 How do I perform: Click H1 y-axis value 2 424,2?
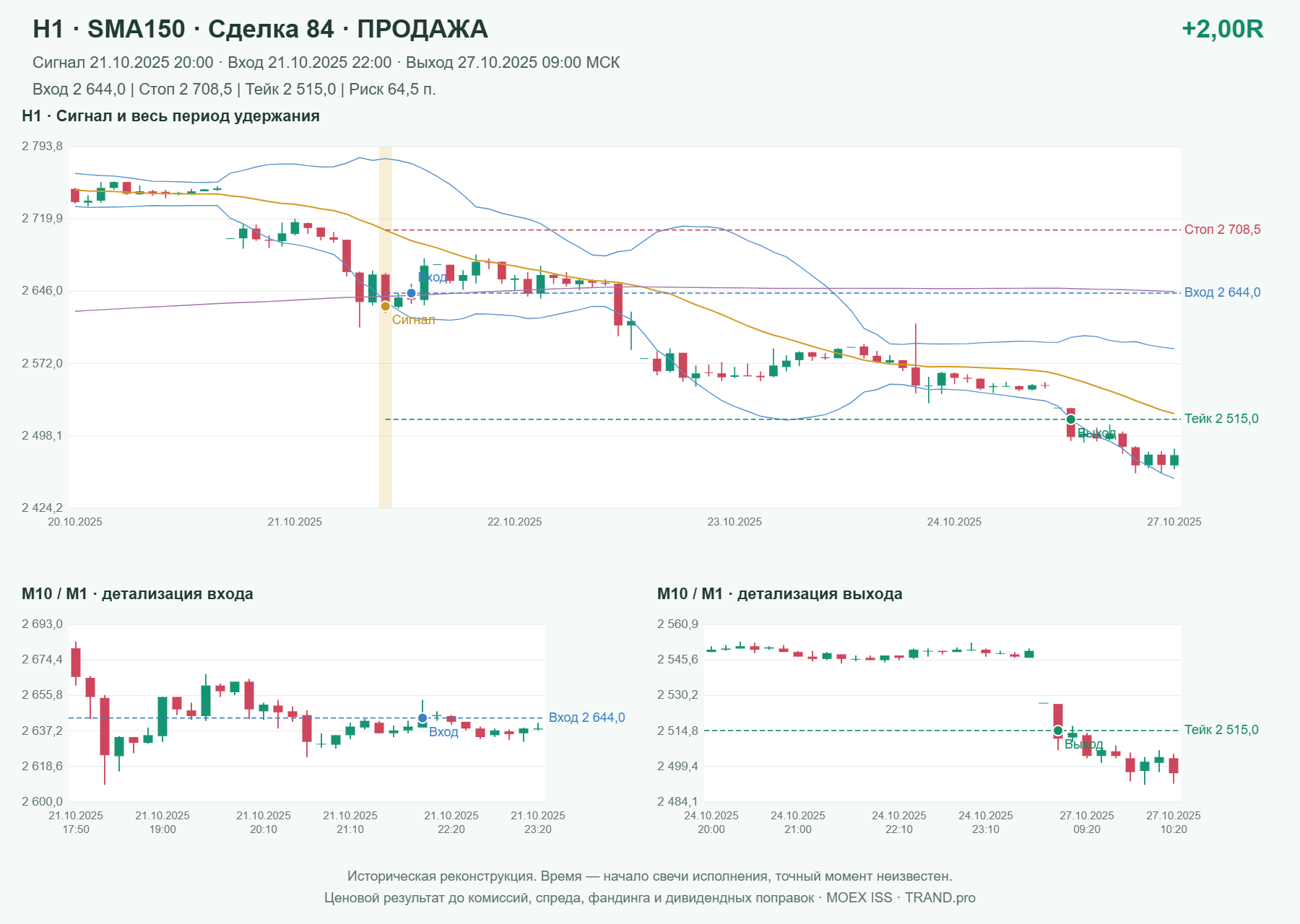coord(42,508)
